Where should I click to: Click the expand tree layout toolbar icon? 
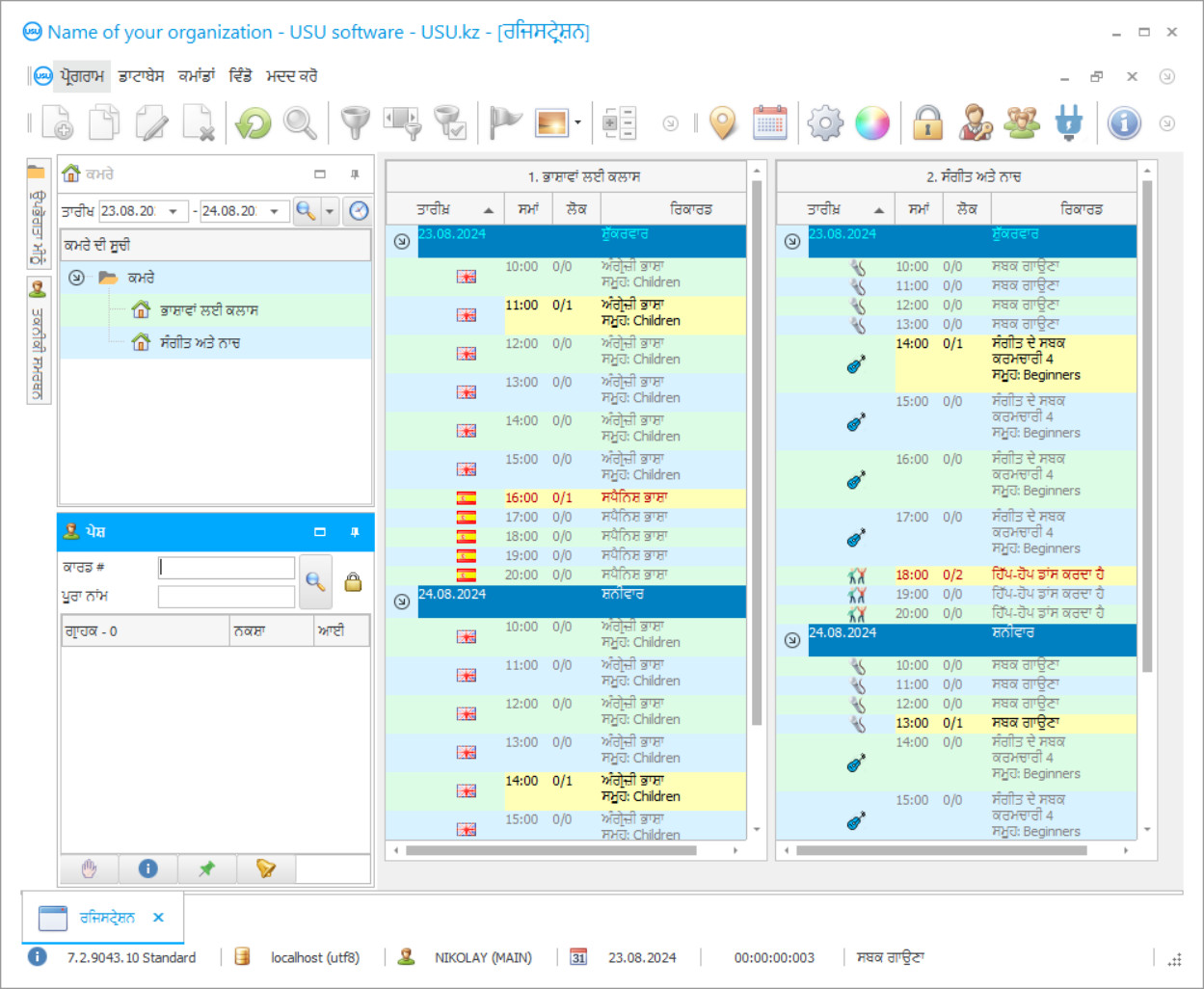pyautogui.click(x=619, y=122)
